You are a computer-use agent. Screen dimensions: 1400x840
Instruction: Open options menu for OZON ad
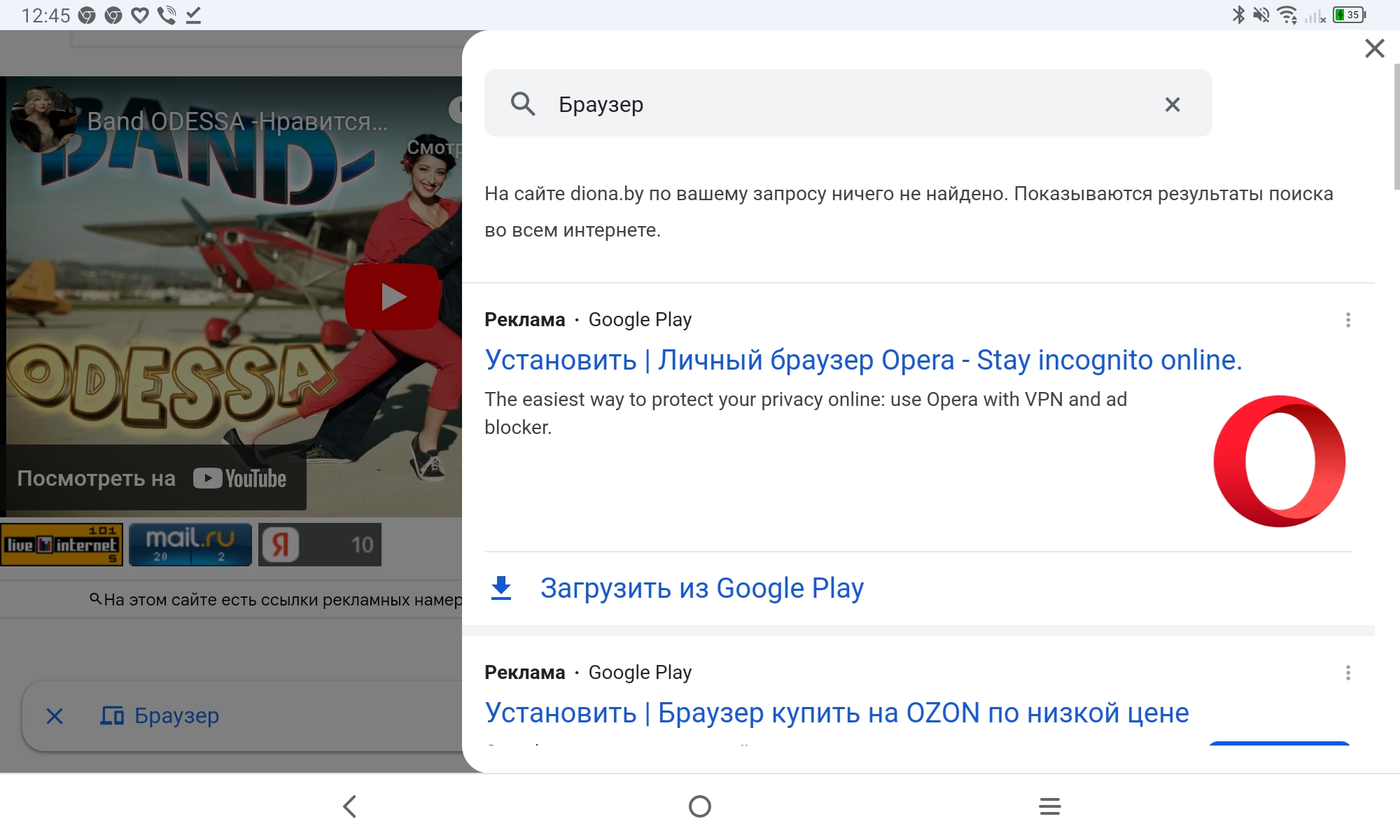pos(1347,673)
